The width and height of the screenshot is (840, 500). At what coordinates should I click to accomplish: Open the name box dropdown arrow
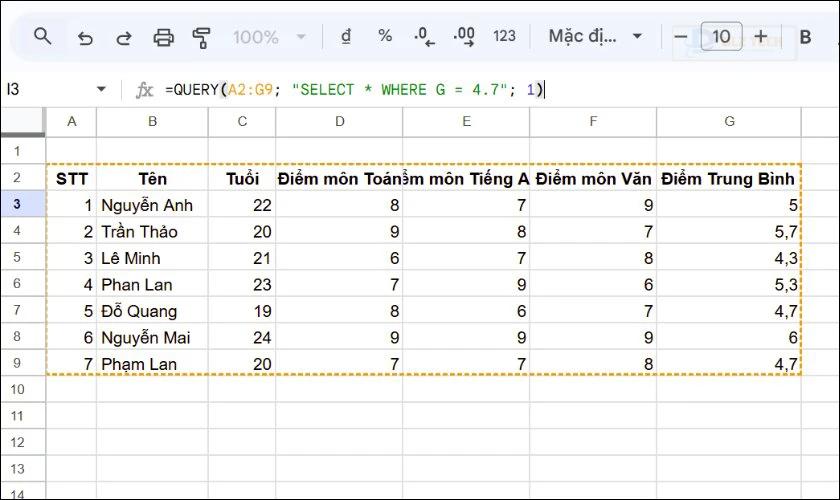coord(101,89)
